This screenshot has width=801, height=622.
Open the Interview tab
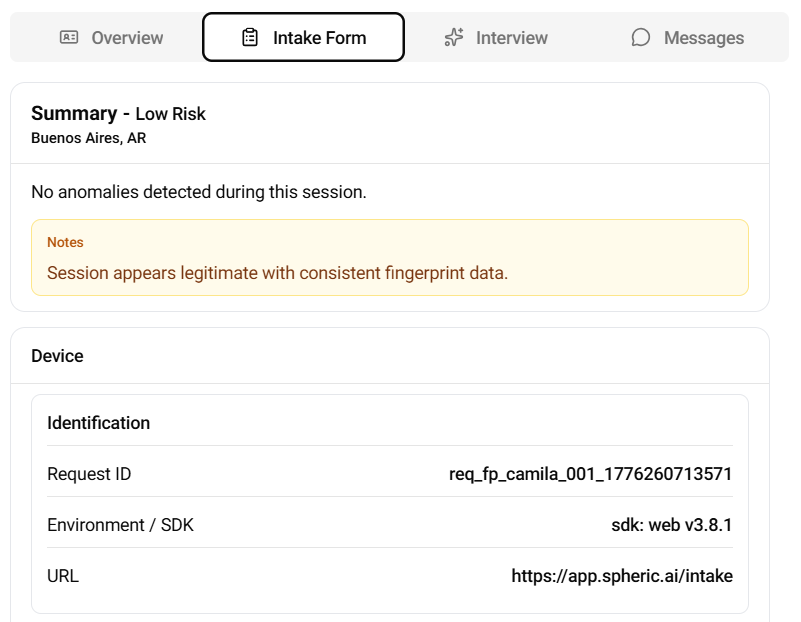pyautogui.click(x=511, y=38)
